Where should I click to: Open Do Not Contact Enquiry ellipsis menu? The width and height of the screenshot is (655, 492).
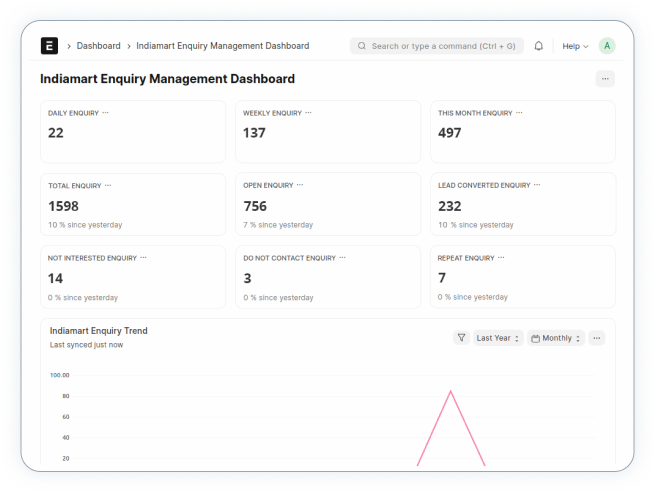[x=343, y=258]
